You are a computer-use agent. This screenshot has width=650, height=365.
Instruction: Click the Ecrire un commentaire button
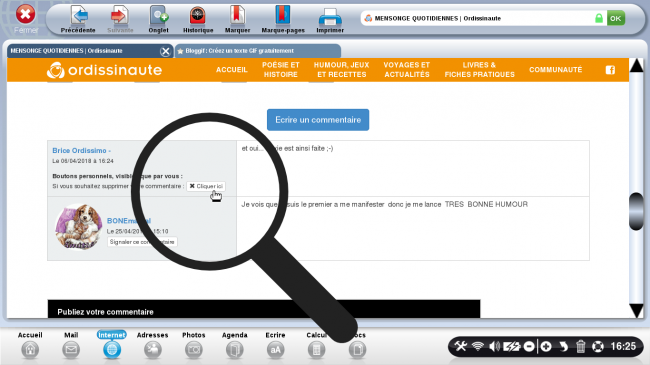pos(318,120)
